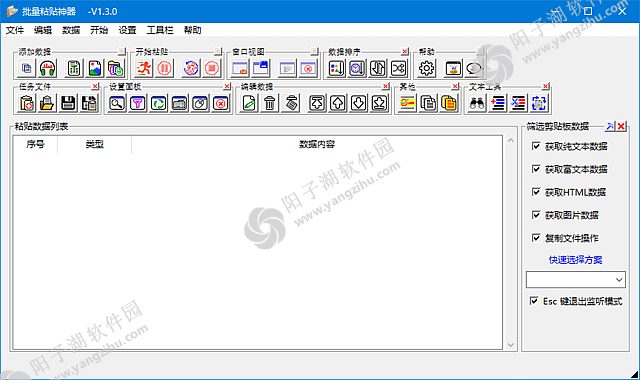This screenshot has width=640, height=380.
Task: Click the add files folder icon
Action: click(x=116, y=68)
